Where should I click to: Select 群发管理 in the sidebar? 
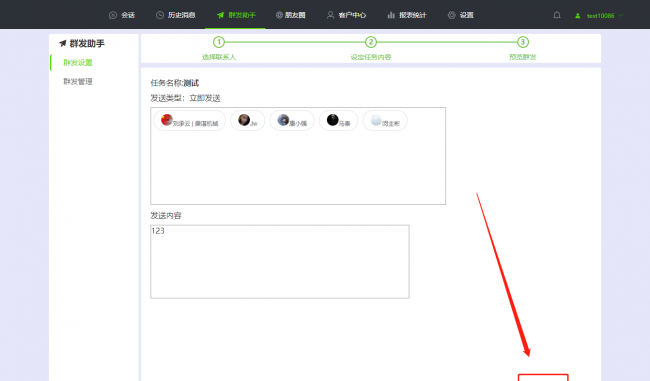tap(78, 82)
